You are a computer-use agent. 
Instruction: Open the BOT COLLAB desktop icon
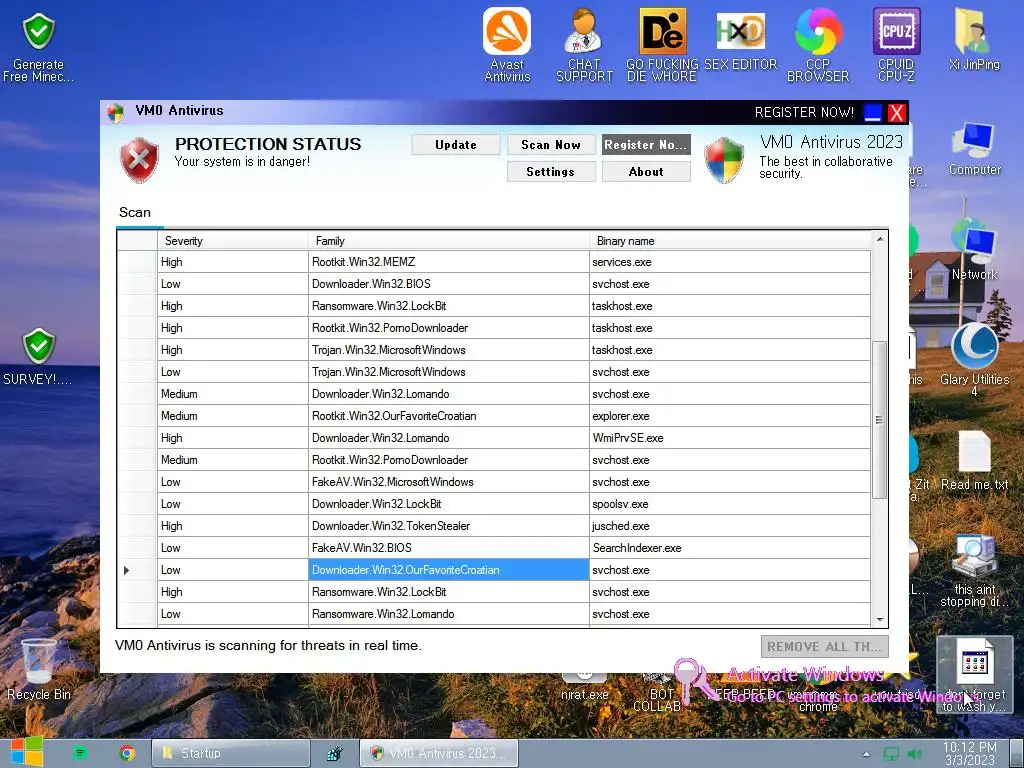coord(658,692)
